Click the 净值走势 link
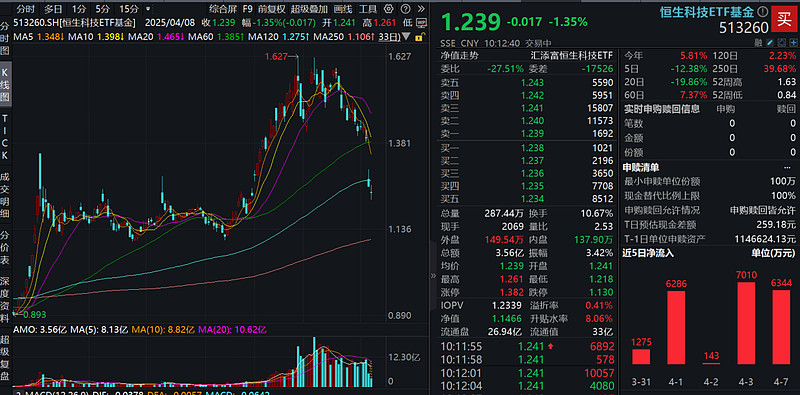Screen dimensions: 800x395 coord(460,56)
